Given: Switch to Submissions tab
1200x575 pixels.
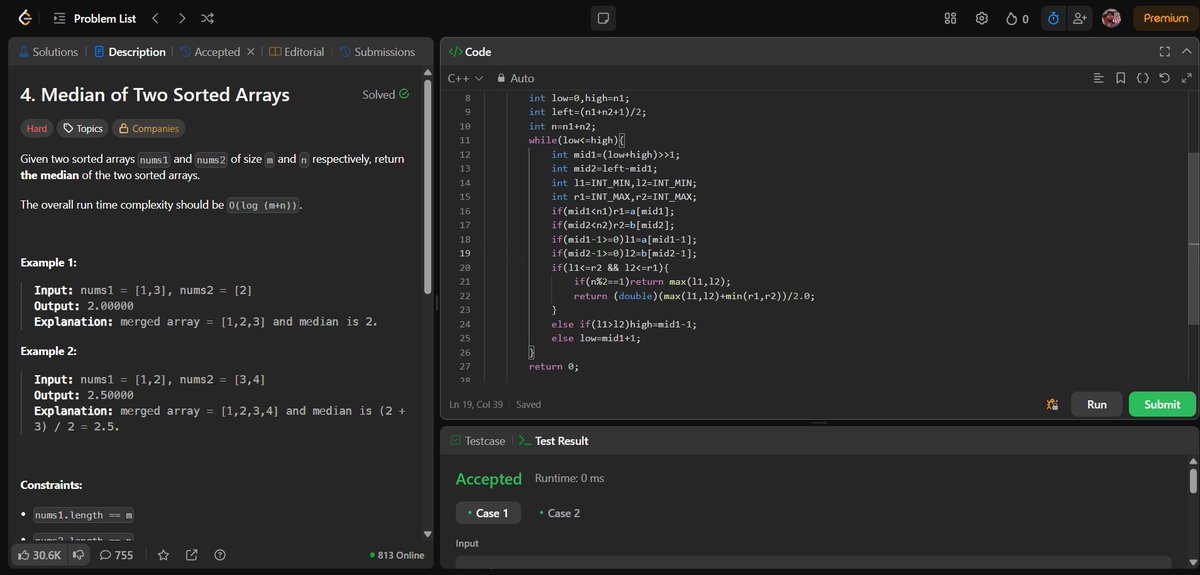Looking at the screenshot, I should coord(376,52).
